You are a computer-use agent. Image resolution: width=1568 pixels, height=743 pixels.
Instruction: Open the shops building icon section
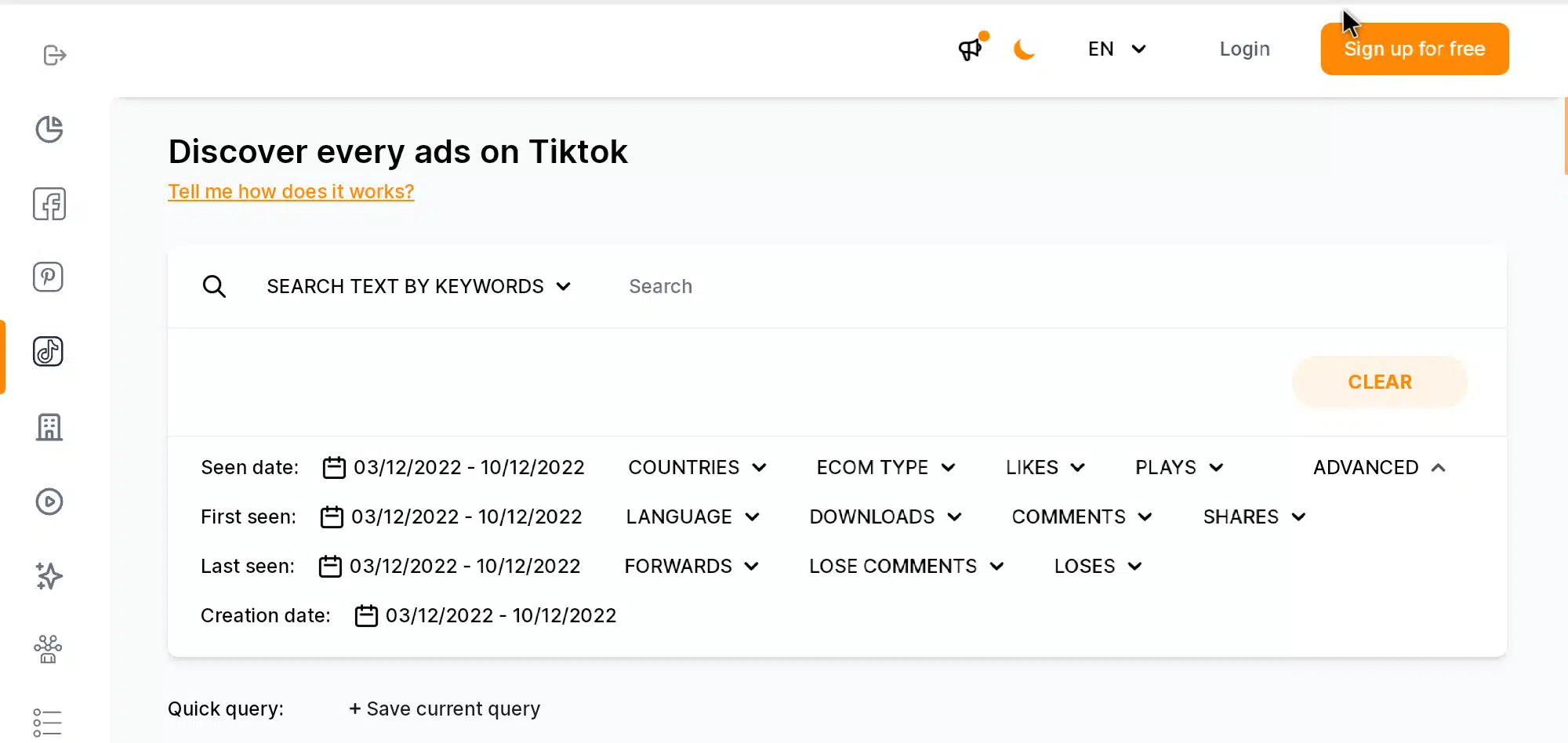point(49,427)
